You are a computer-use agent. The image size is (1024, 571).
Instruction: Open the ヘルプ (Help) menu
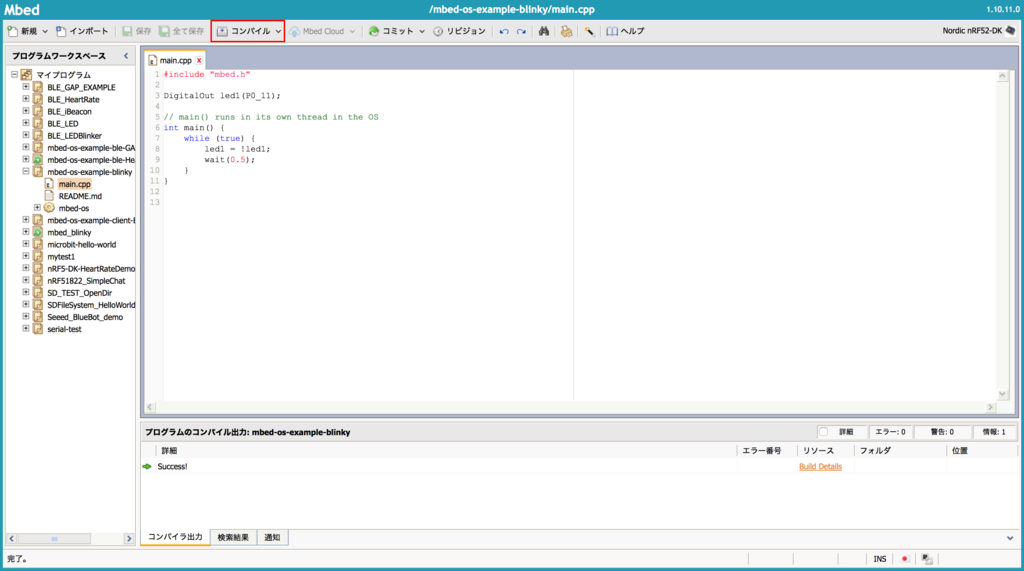point(625,31)
